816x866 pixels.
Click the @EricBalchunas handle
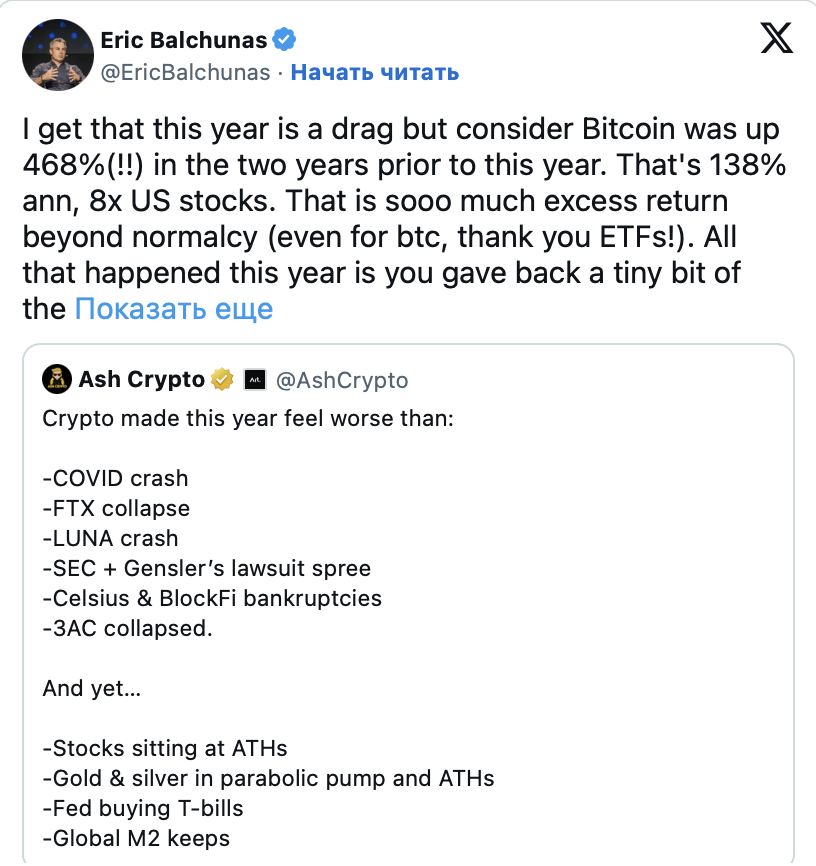point(186,72)
